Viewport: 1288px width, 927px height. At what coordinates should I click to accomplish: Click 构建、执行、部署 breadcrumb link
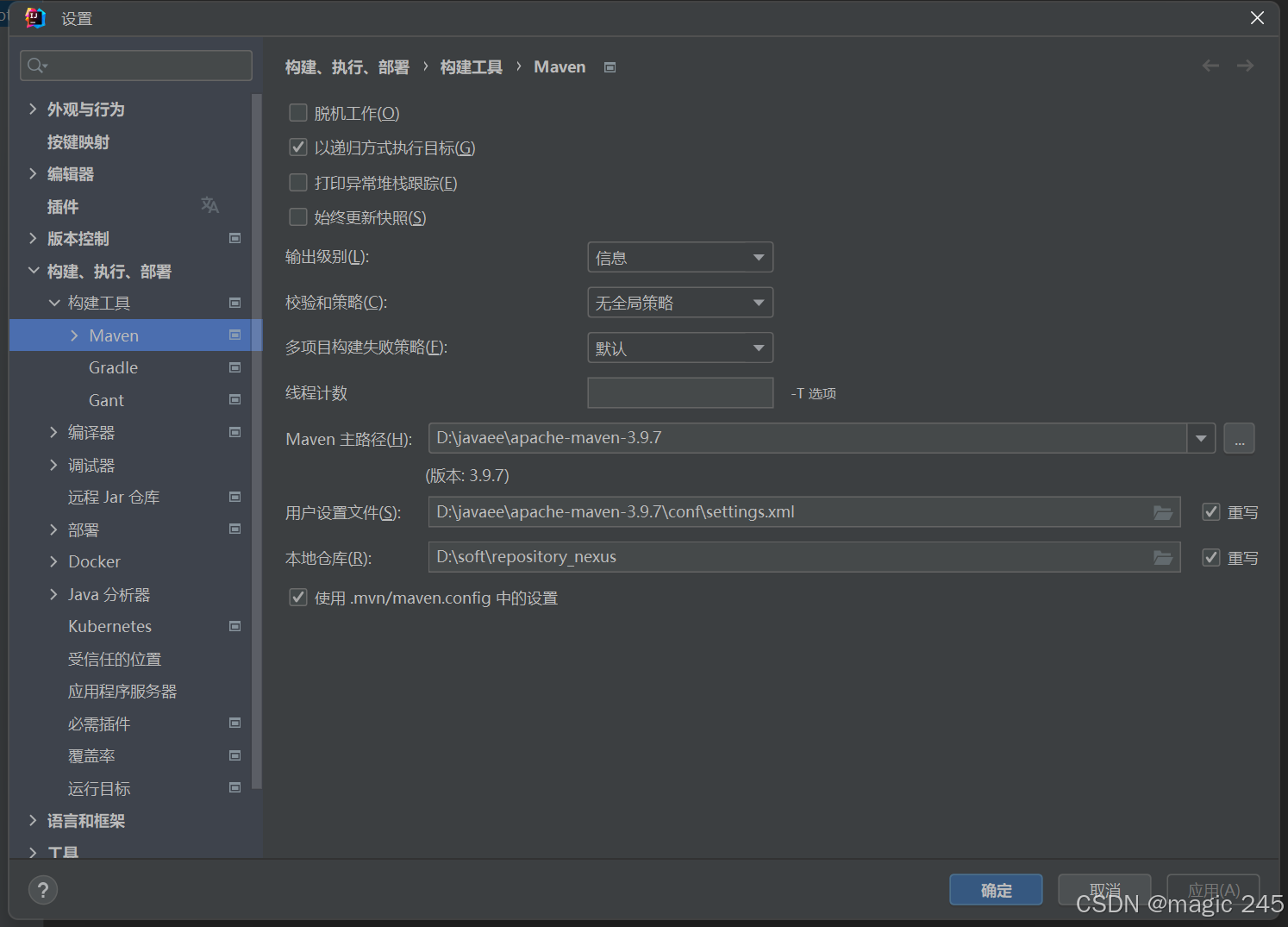347,67
